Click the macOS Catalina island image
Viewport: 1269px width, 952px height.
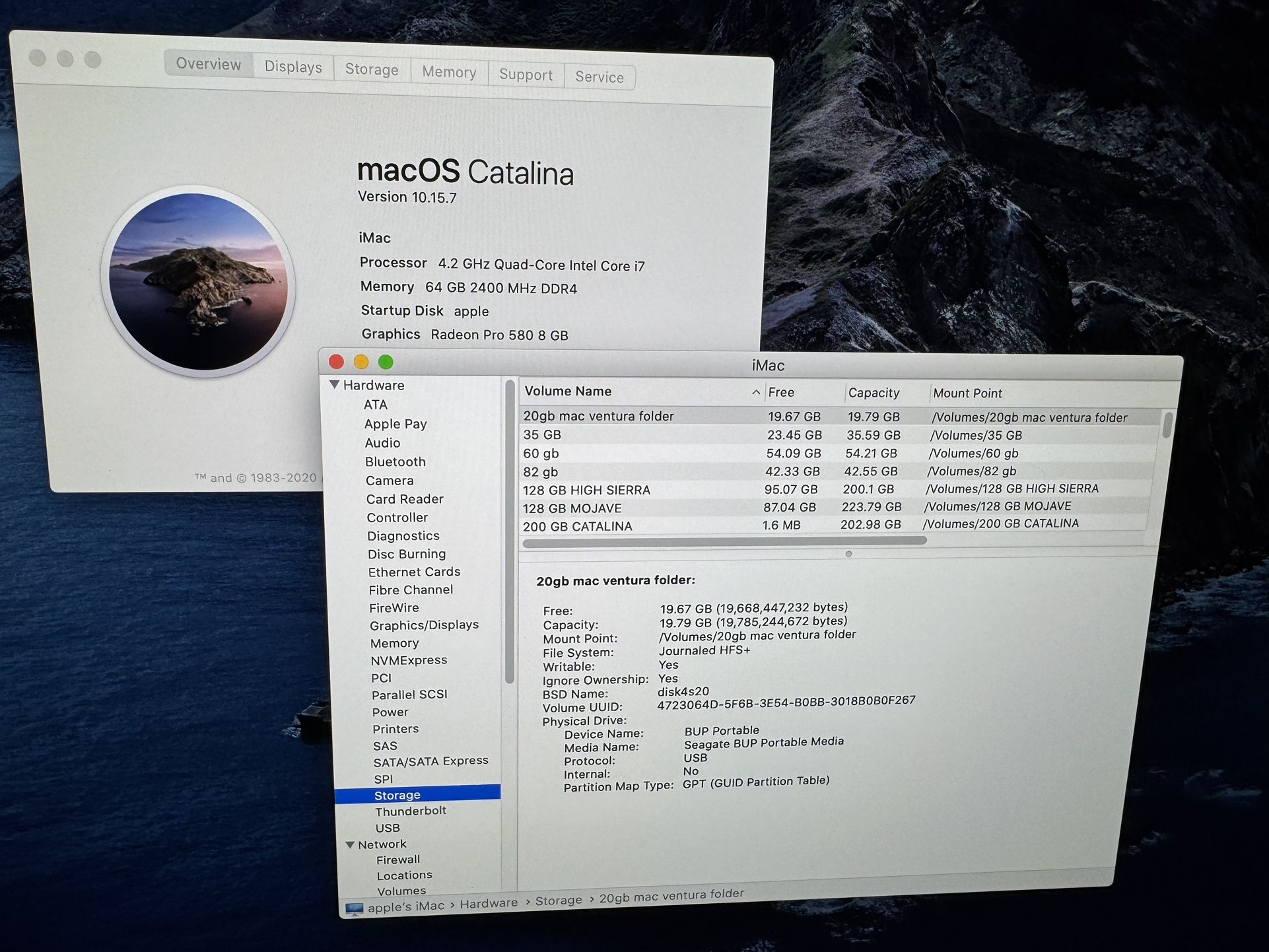tap(198, 282)
